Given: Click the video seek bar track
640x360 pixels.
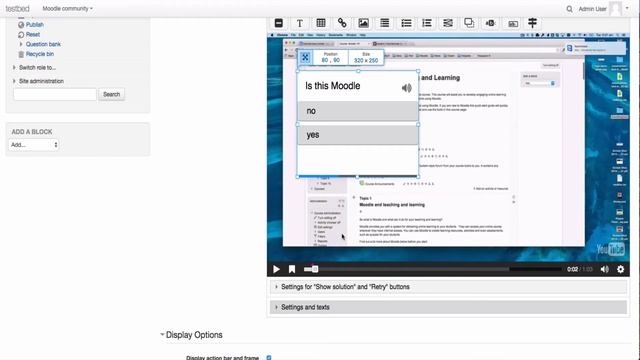Looking at the screenshot, I should (x=433, y=269).
